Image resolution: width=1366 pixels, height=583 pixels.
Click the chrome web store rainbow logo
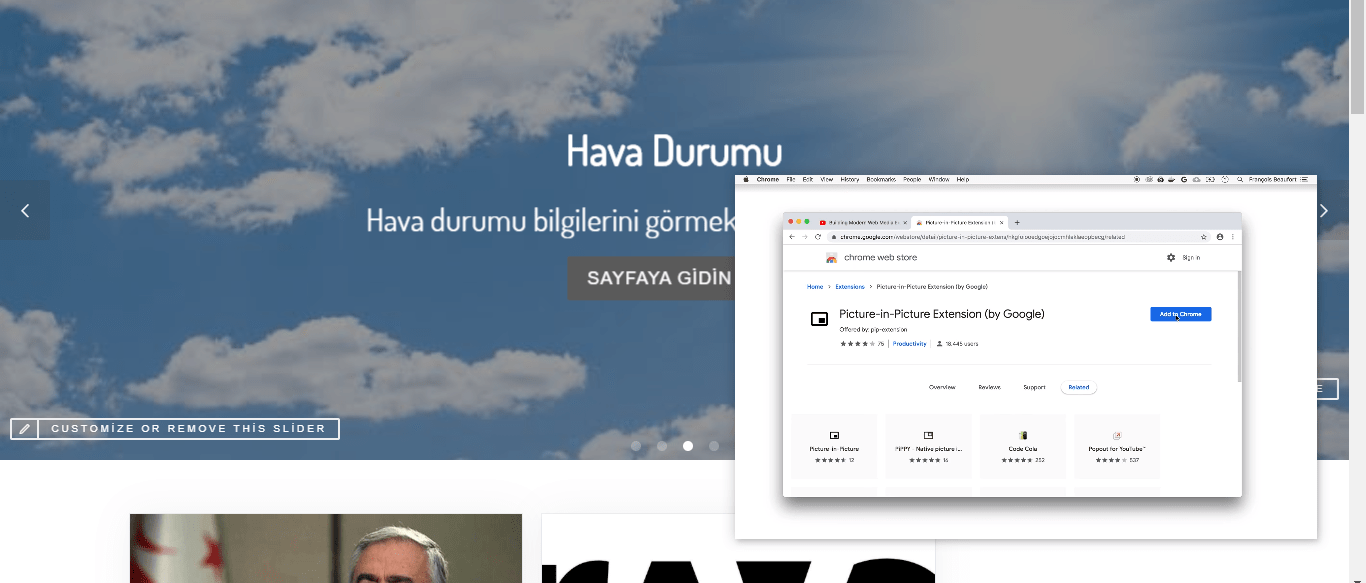tap(832, 258)
